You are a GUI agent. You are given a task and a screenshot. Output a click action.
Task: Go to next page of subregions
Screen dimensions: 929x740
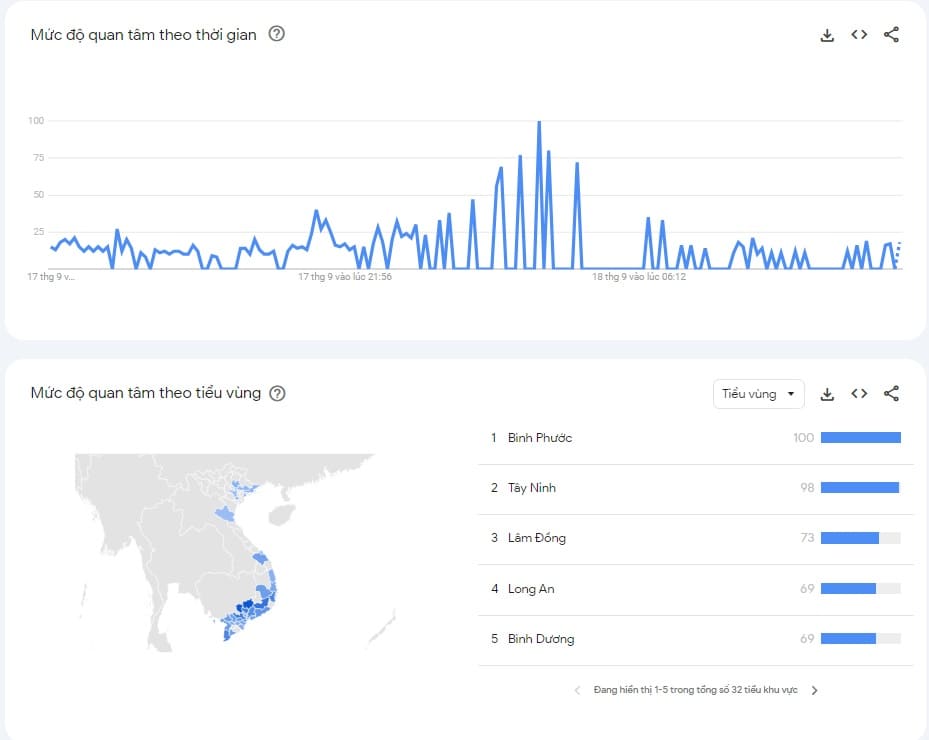[814, 690]
